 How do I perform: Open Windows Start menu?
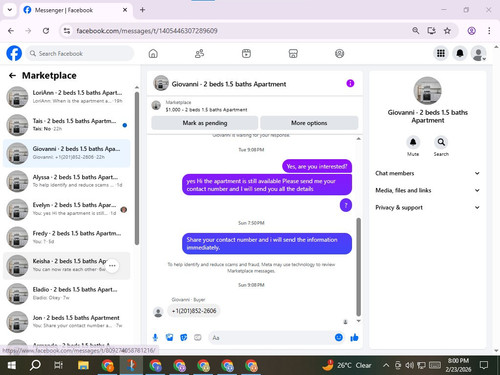pos(12,365)
